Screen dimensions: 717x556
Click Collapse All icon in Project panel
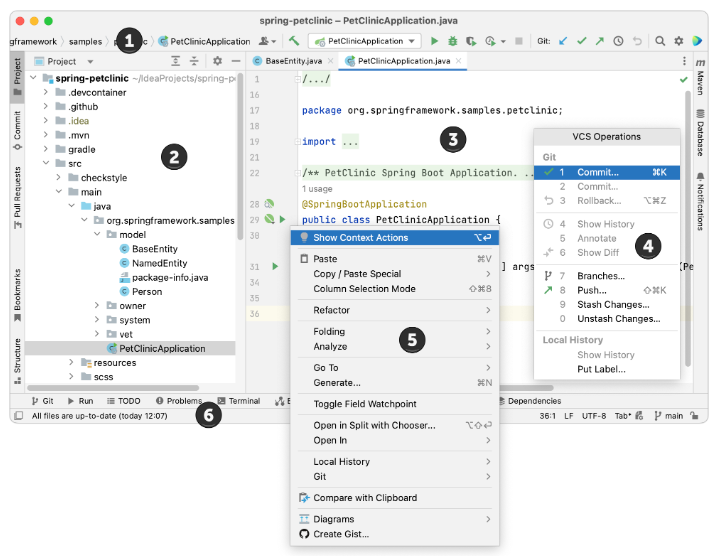tap(194, 61)
